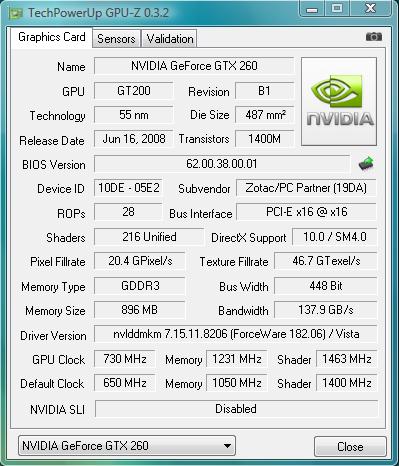Click the Device ID field 10DE - 05E2

[x=128, y=188]
